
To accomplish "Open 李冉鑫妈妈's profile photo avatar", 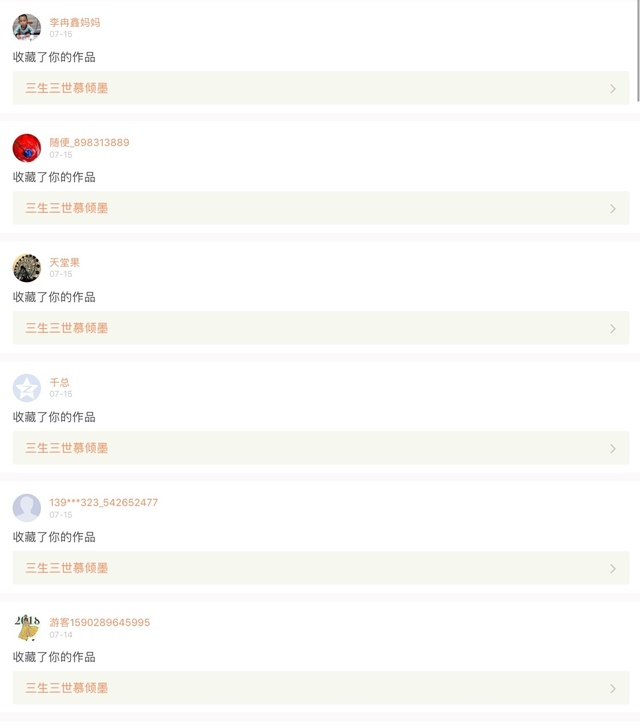I will (x=27, y=28).
